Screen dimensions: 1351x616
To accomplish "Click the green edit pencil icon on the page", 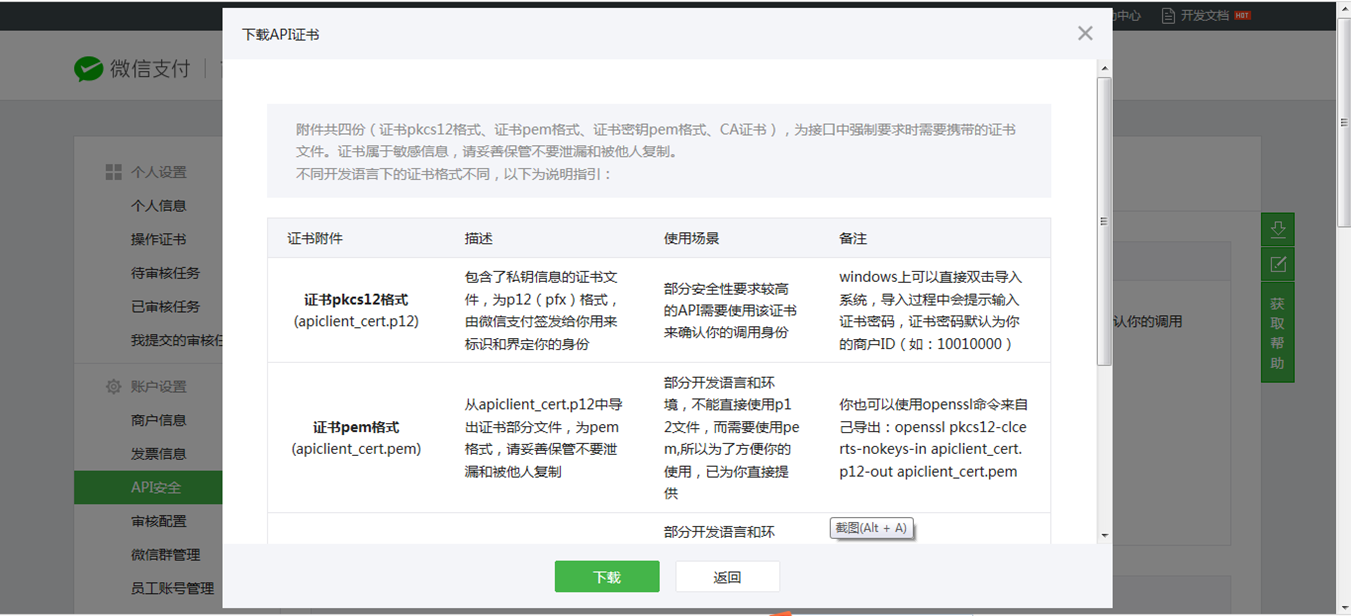I will 1277,265.
